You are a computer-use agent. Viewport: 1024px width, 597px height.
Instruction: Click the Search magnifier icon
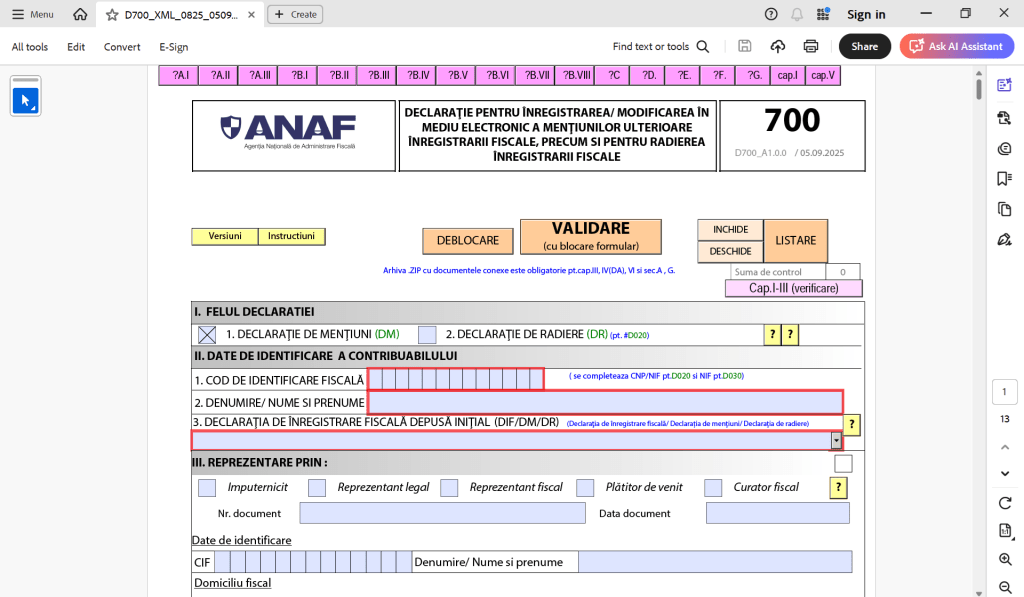point(703,46)
